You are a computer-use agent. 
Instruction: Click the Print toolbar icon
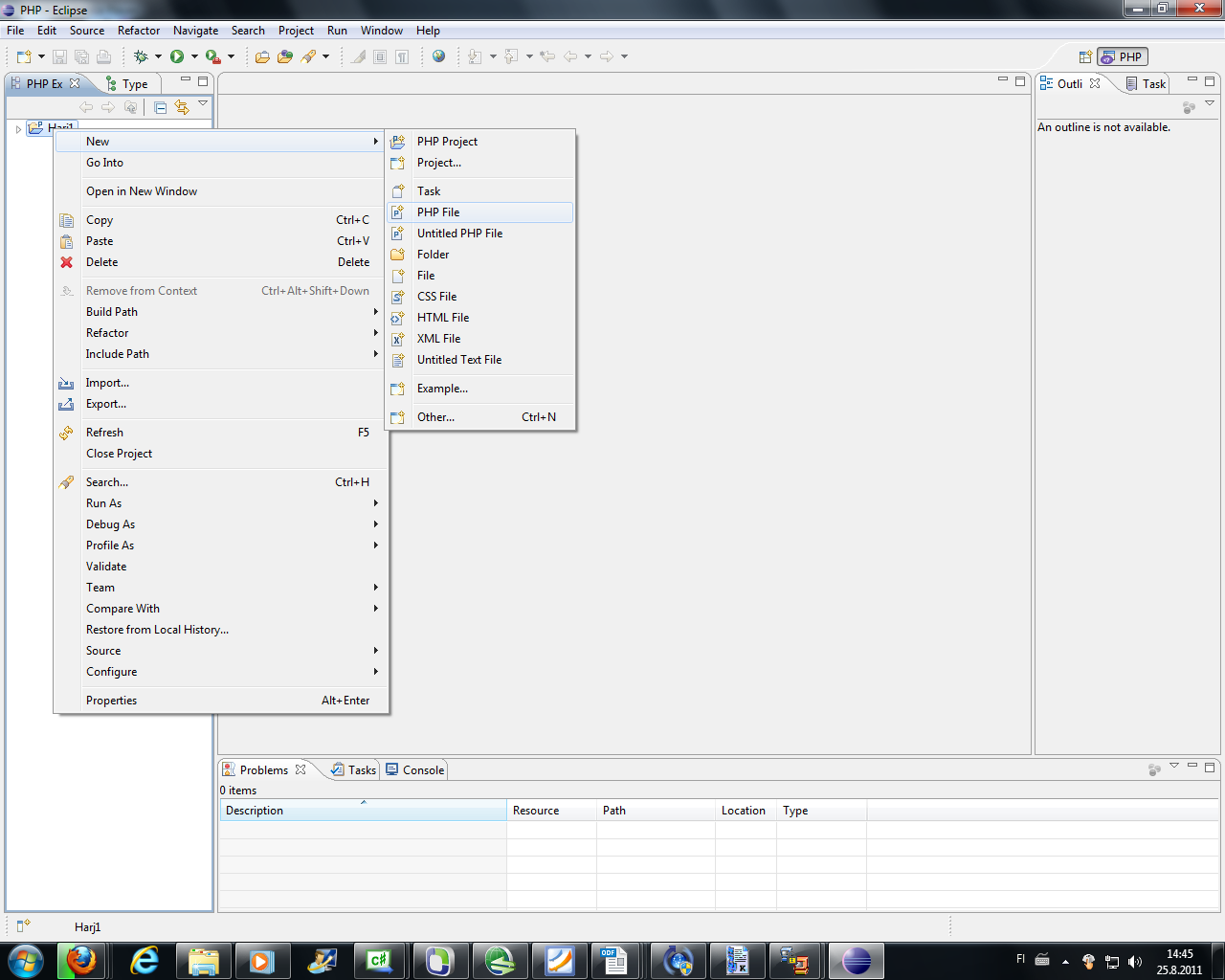tap(103, 56)
